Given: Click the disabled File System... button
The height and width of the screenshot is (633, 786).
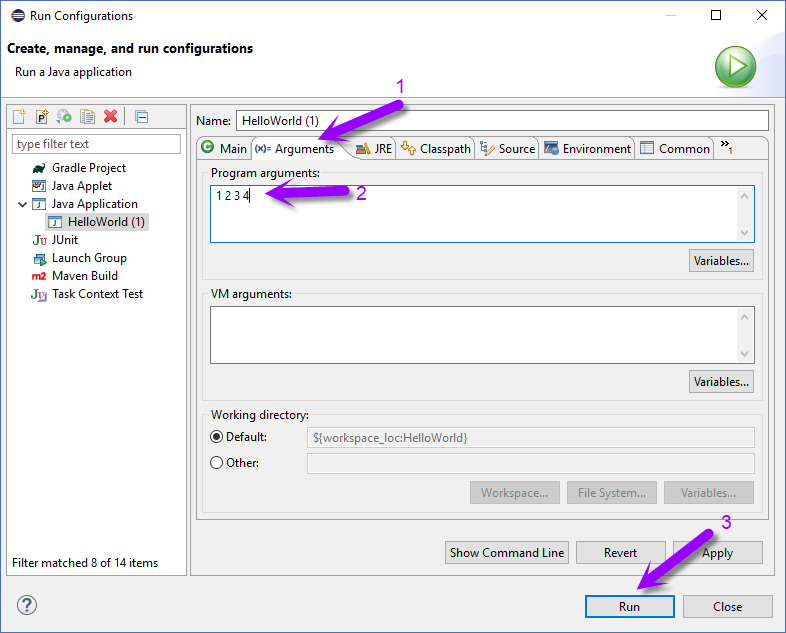Looking at the screenshot, I should 612,493.
